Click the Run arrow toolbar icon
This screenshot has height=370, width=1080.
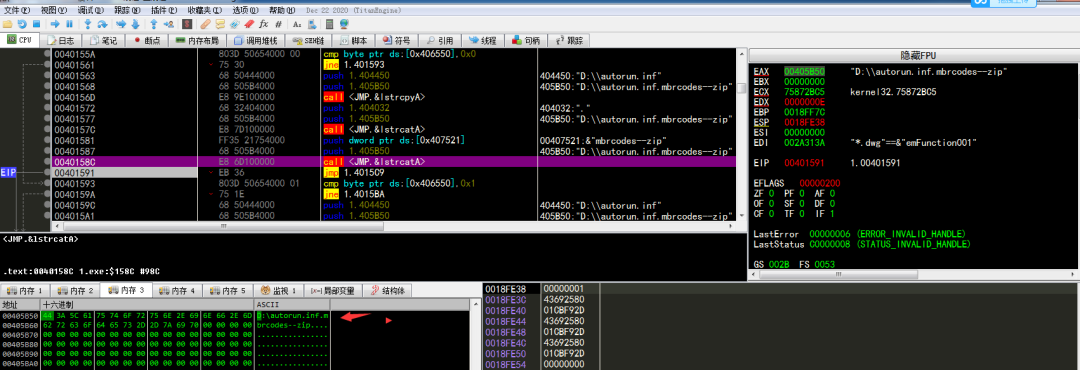tap(55, 24)
